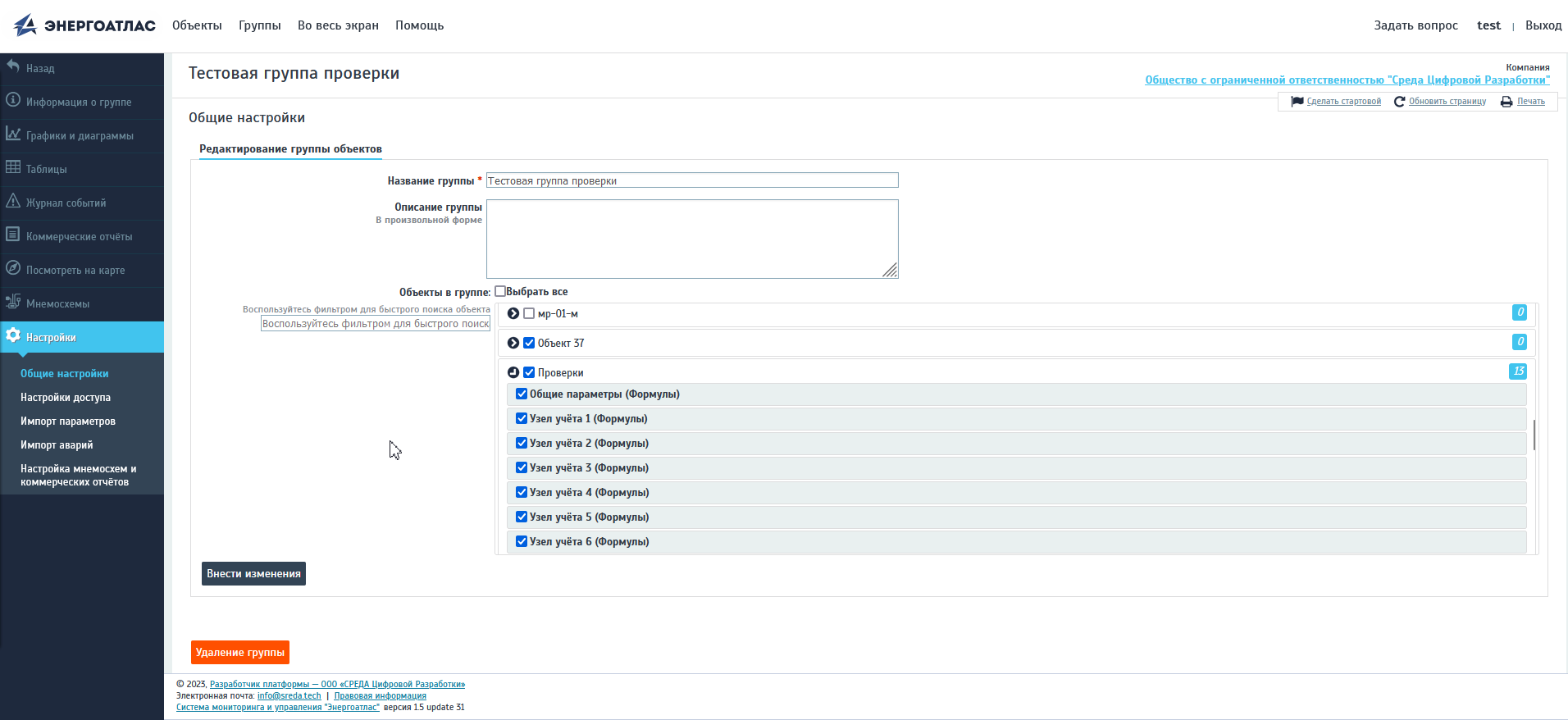Screen dimensions: 1568x720
Task: Open the group information info icon
Action: pyautogui.click(x=13, y=100)
